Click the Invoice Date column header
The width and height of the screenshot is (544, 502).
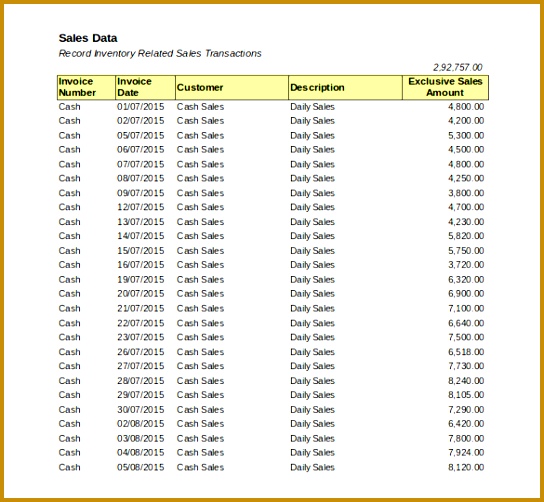click(145, 87)
